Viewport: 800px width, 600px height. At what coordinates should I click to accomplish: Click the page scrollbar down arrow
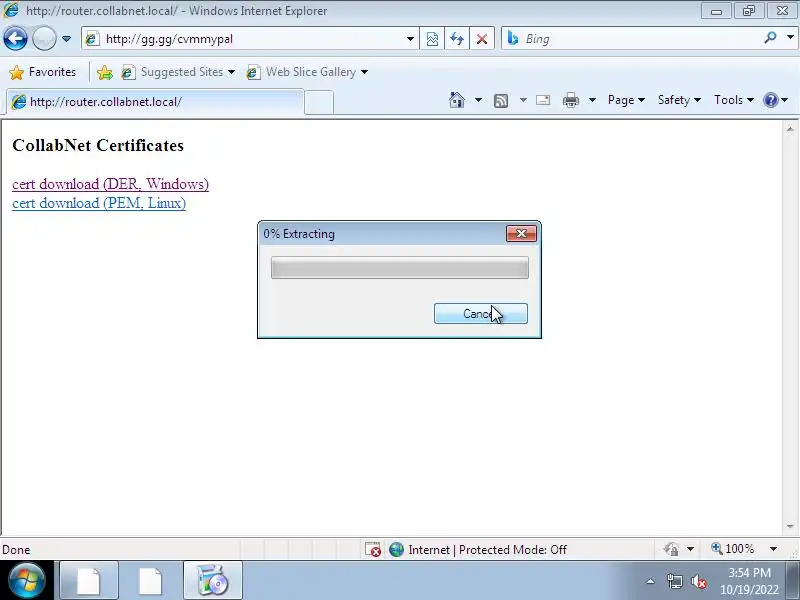point(790,526)
